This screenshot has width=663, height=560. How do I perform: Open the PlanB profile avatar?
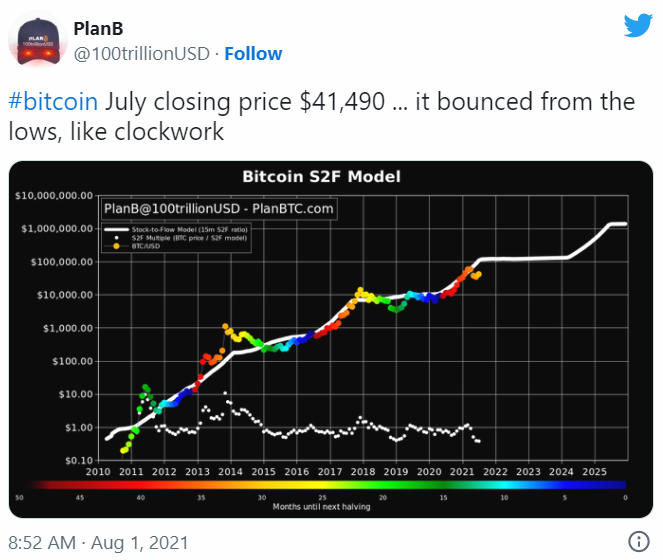pyautogui.click(x=36, y=40)
